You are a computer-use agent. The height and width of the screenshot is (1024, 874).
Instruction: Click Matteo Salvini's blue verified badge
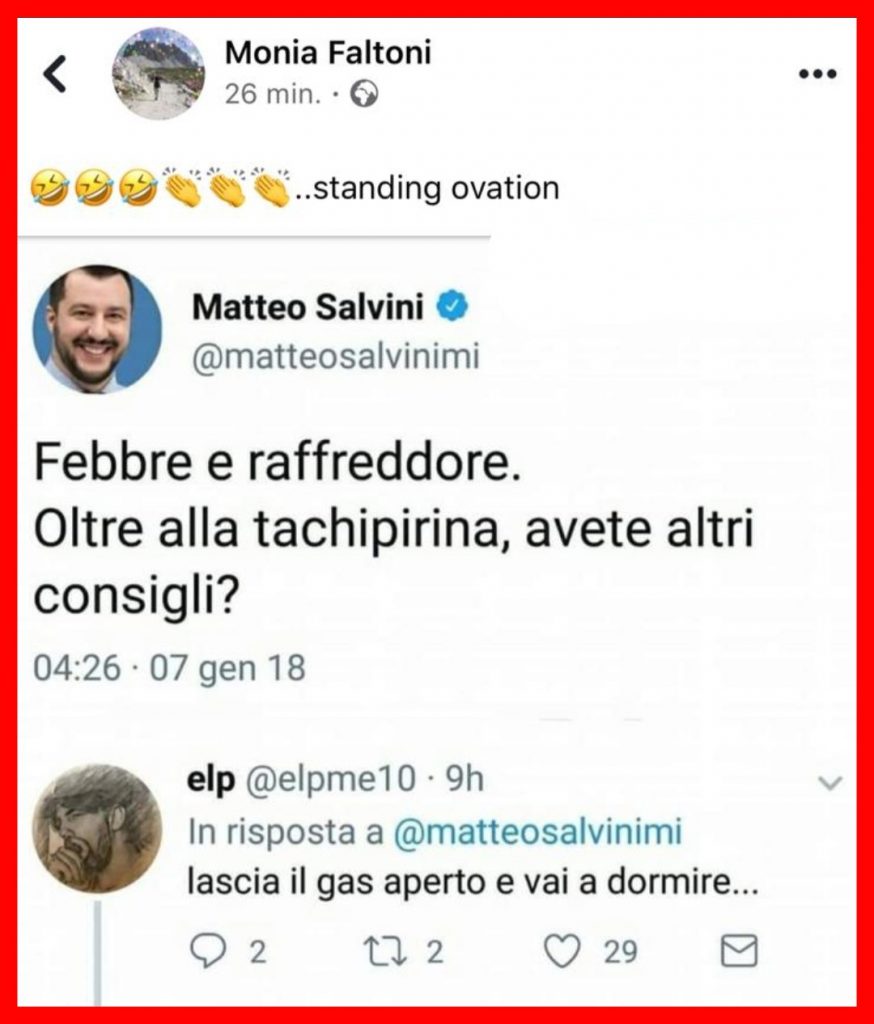456,307
